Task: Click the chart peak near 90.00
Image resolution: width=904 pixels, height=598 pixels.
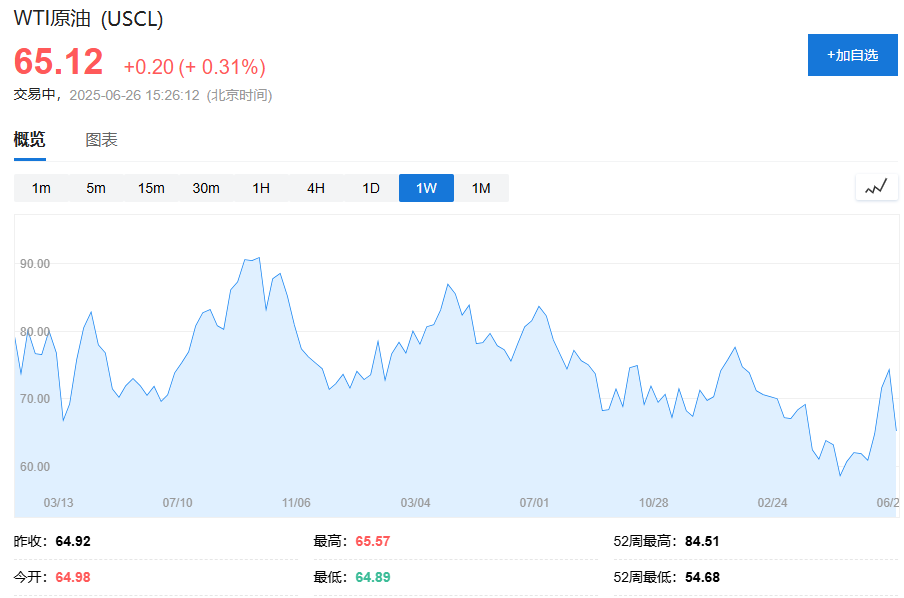Action: click(x=258, y=258)
